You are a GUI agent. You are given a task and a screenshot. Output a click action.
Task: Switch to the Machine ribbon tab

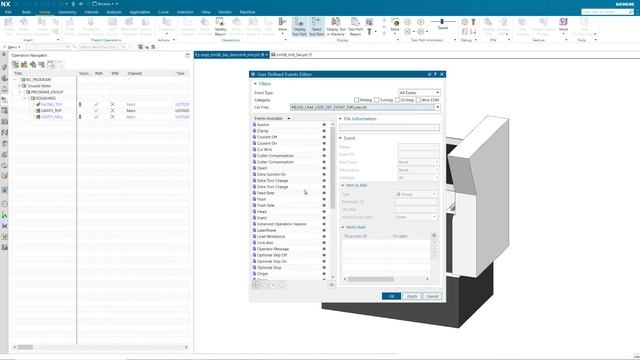tap(247, 12)
